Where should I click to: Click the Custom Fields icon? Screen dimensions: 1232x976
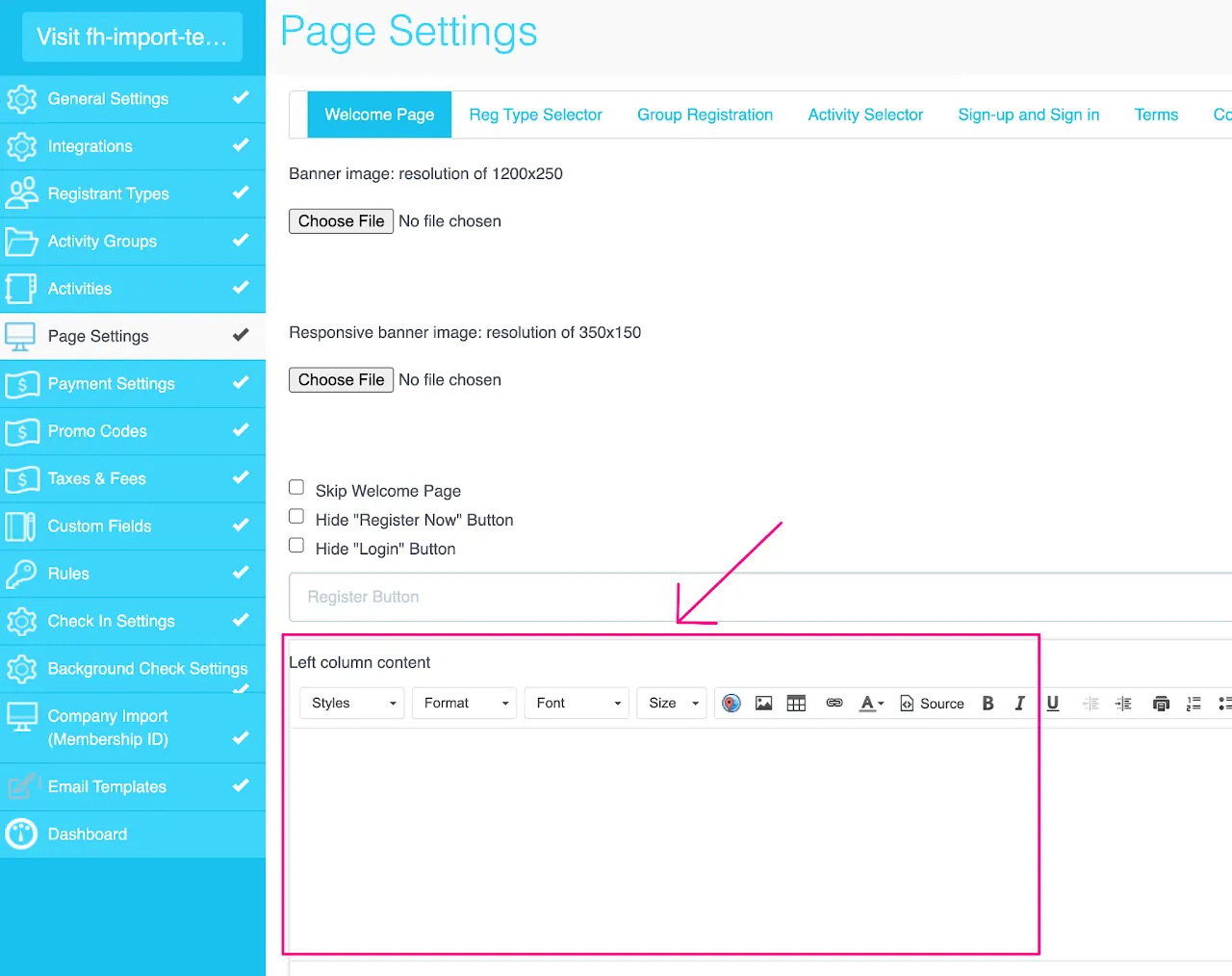pyautogui.click(x=20, y=527)
